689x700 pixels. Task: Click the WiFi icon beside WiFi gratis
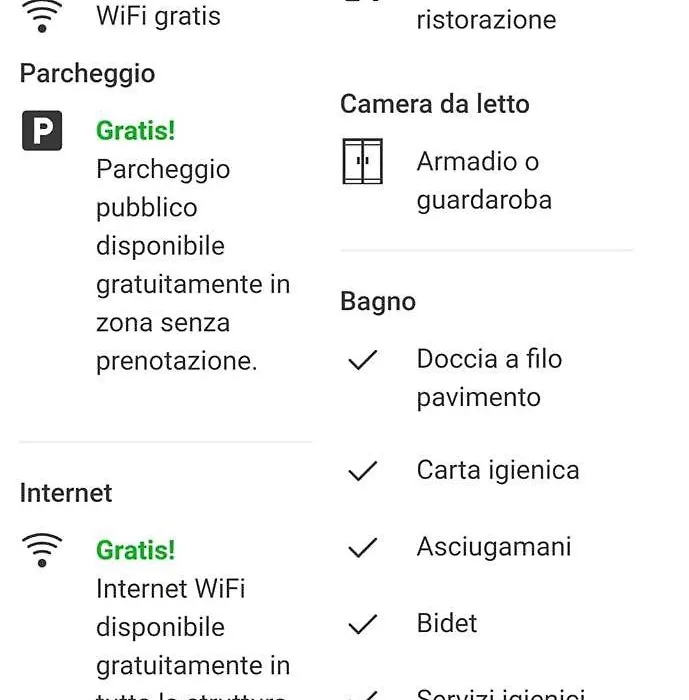tap(42, 16)
